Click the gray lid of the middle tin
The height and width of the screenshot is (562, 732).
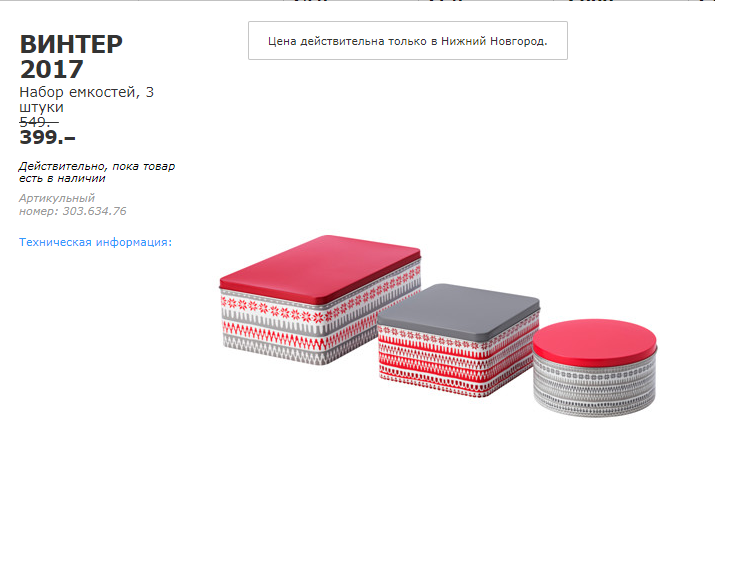[x=458, y=309]
